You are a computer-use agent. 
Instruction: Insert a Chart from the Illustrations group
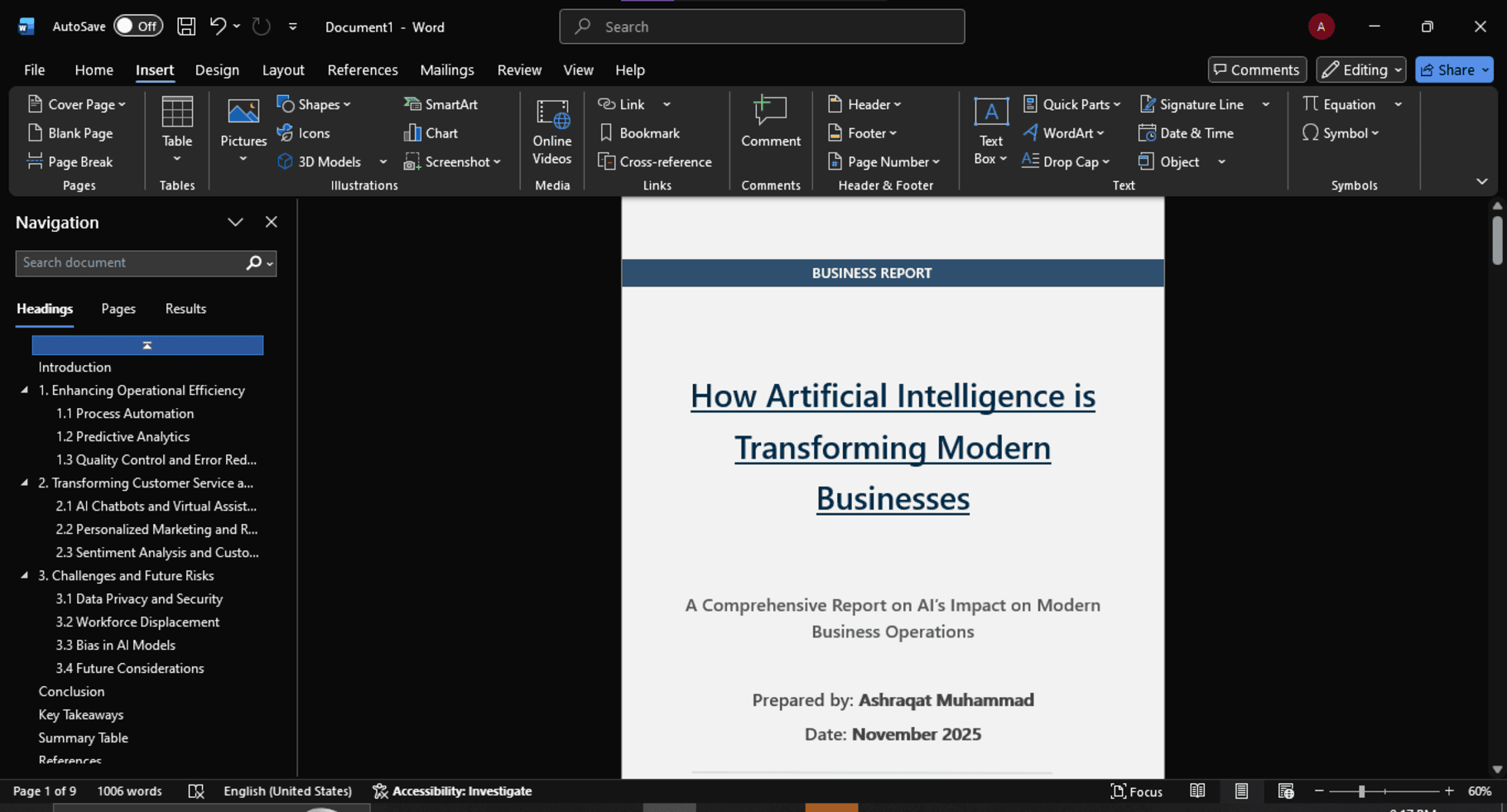(x=431, y=133)
